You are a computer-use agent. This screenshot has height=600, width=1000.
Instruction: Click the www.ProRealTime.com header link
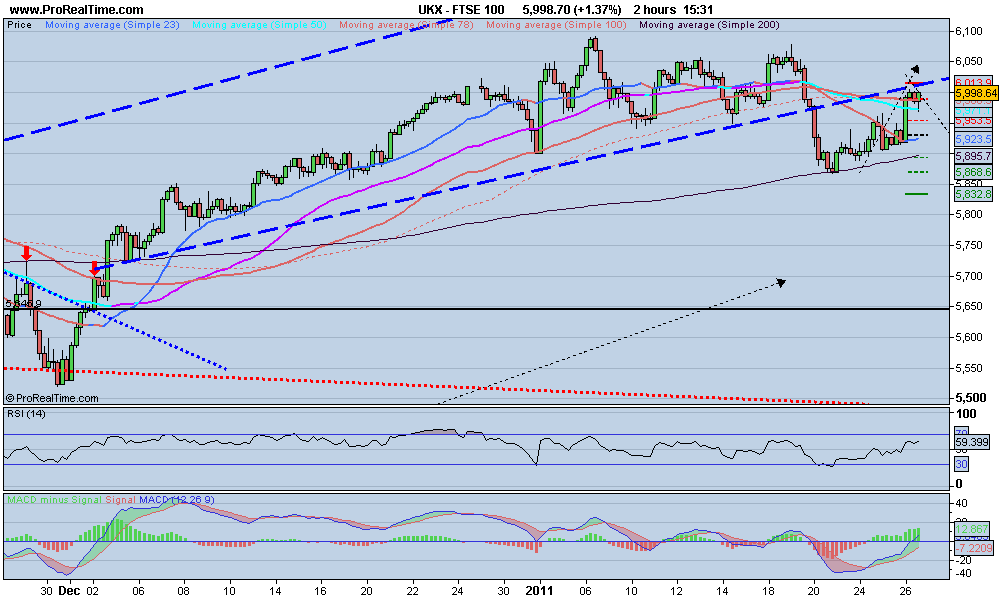(77, 10)
